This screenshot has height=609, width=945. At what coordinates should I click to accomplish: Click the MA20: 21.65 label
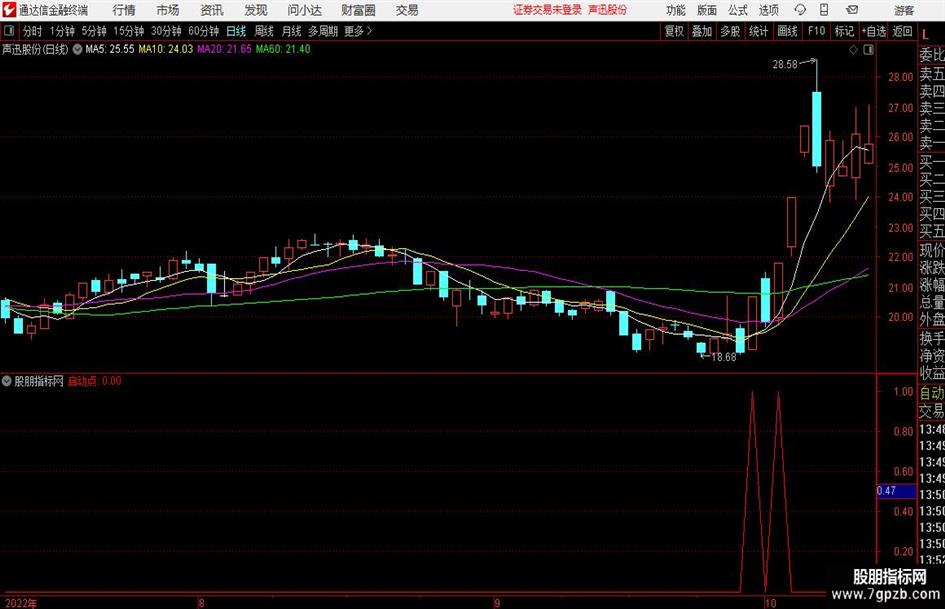[x=224, y=49]
